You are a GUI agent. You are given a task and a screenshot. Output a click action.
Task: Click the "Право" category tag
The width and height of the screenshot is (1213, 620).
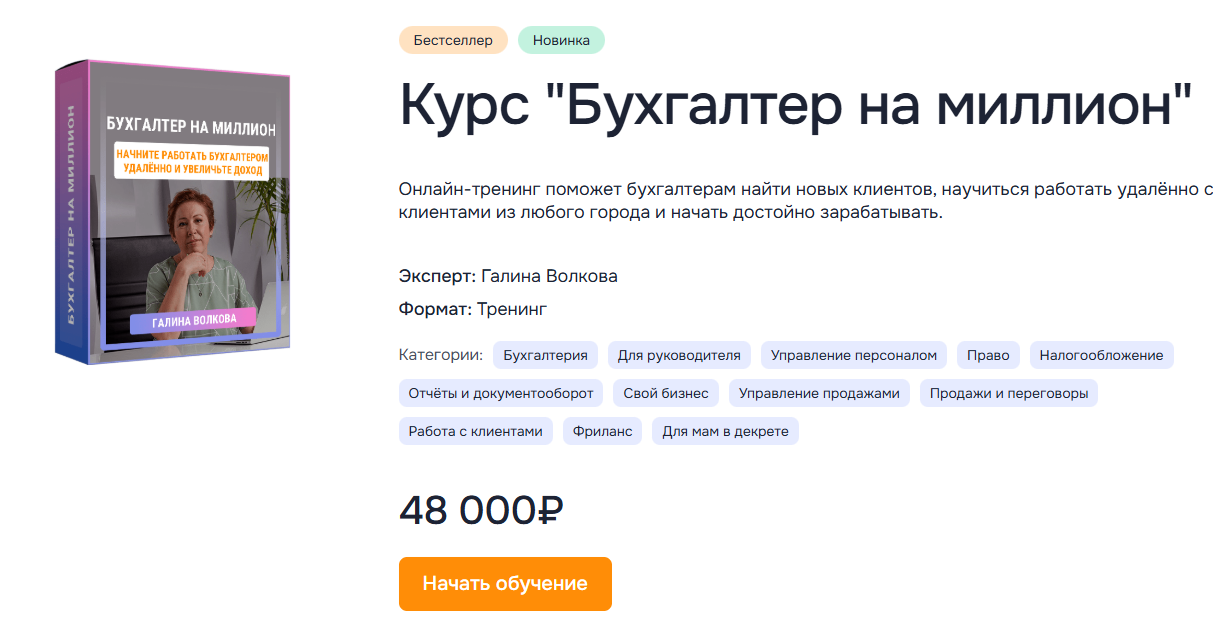point(988,355)
